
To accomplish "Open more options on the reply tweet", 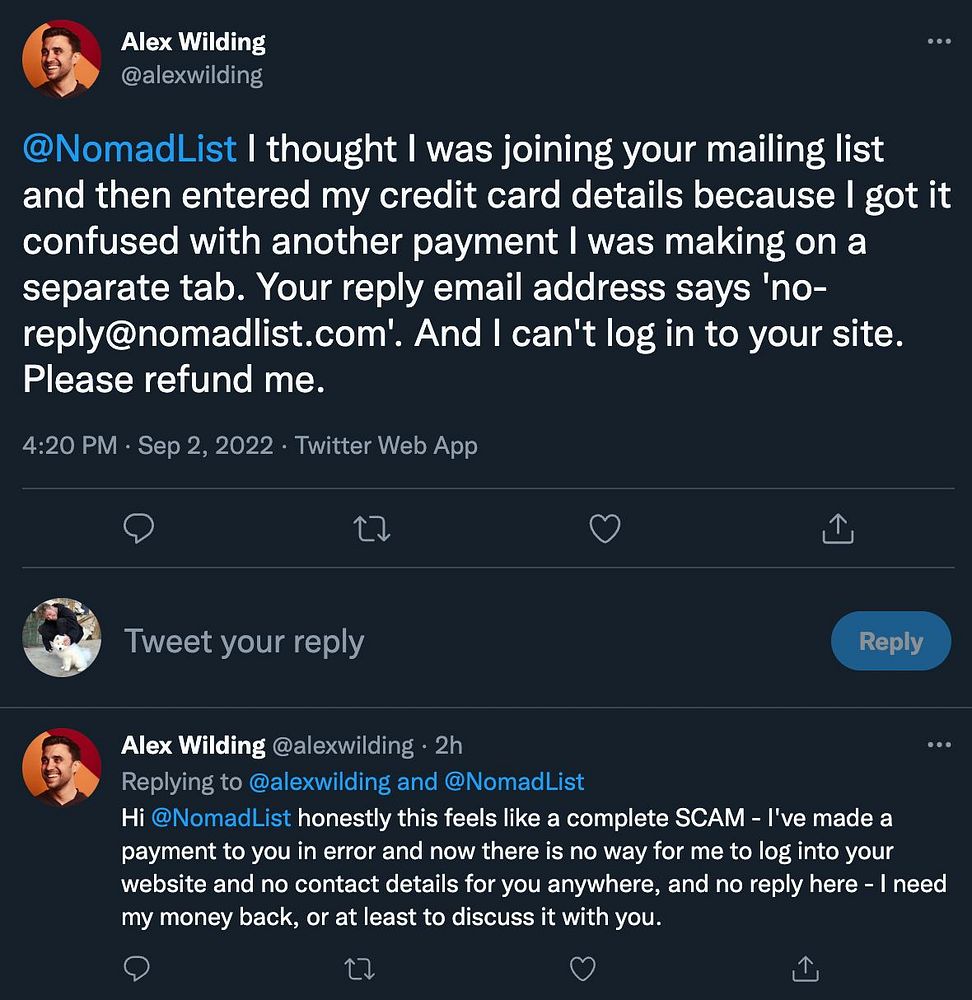I will point(939,745).
